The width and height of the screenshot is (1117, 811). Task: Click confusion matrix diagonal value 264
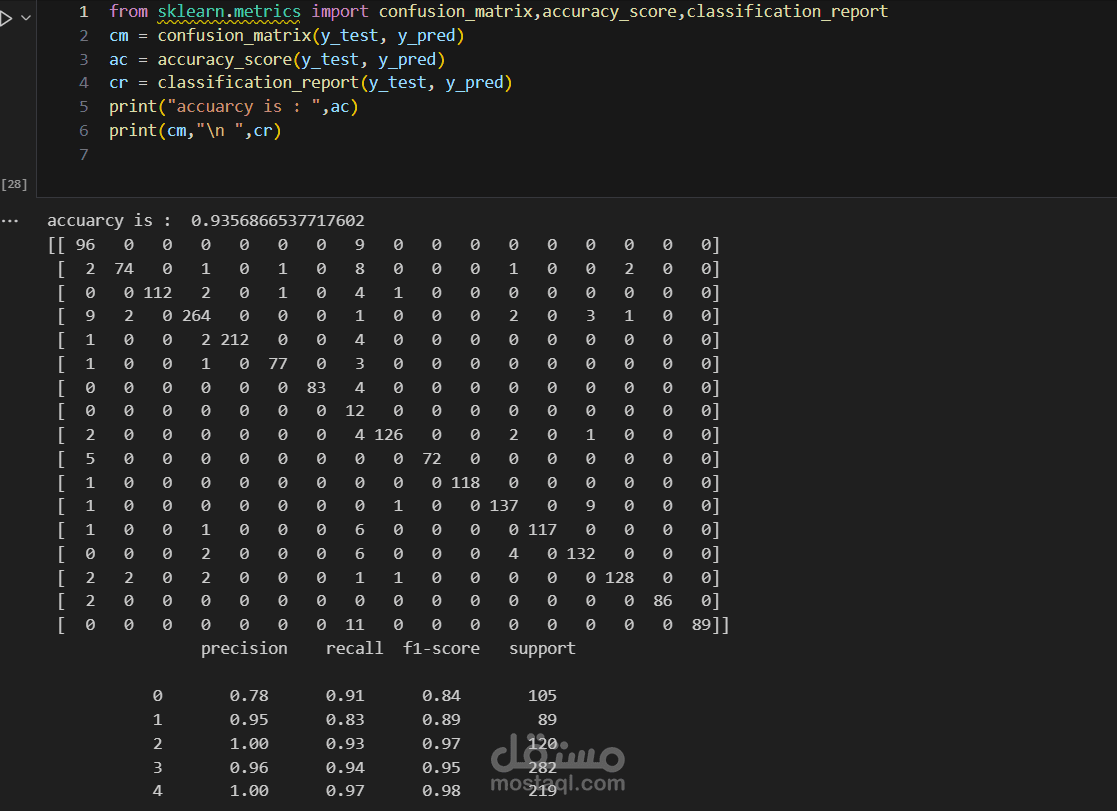pos(196,316)
